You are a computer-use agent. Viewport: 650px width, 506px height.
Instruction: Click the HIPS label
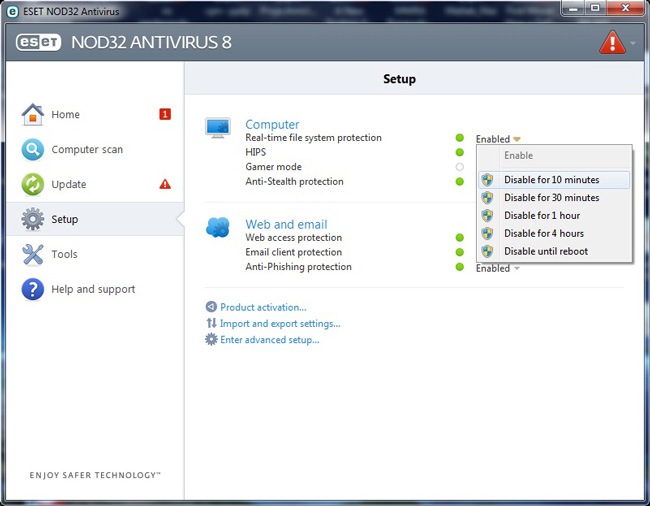click(255, 152)
